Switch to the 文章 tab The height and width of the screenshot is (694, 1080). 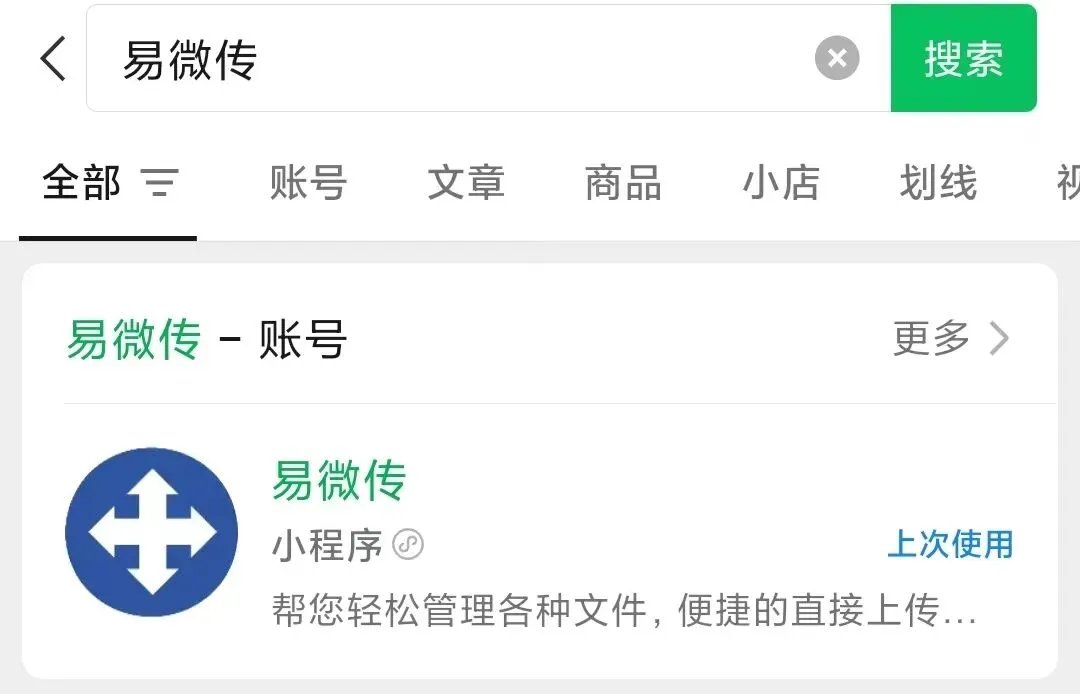(466, 183)
